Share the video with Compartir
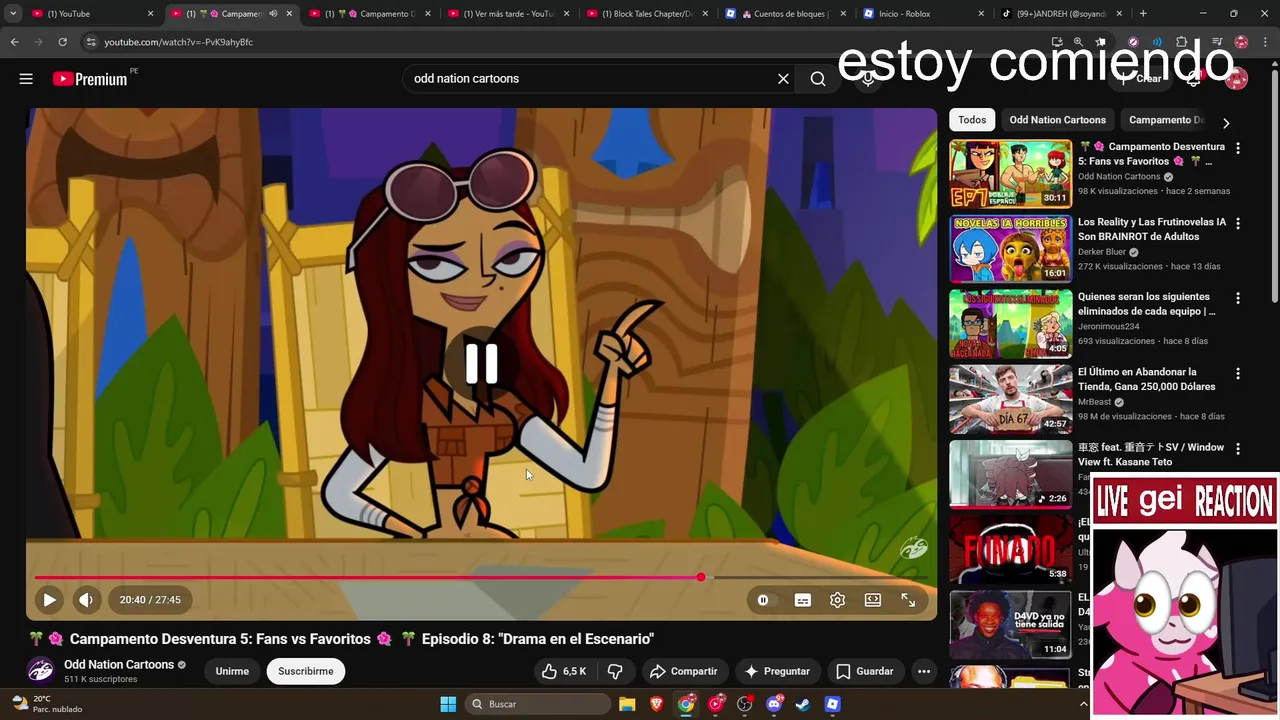 [683, 671]
